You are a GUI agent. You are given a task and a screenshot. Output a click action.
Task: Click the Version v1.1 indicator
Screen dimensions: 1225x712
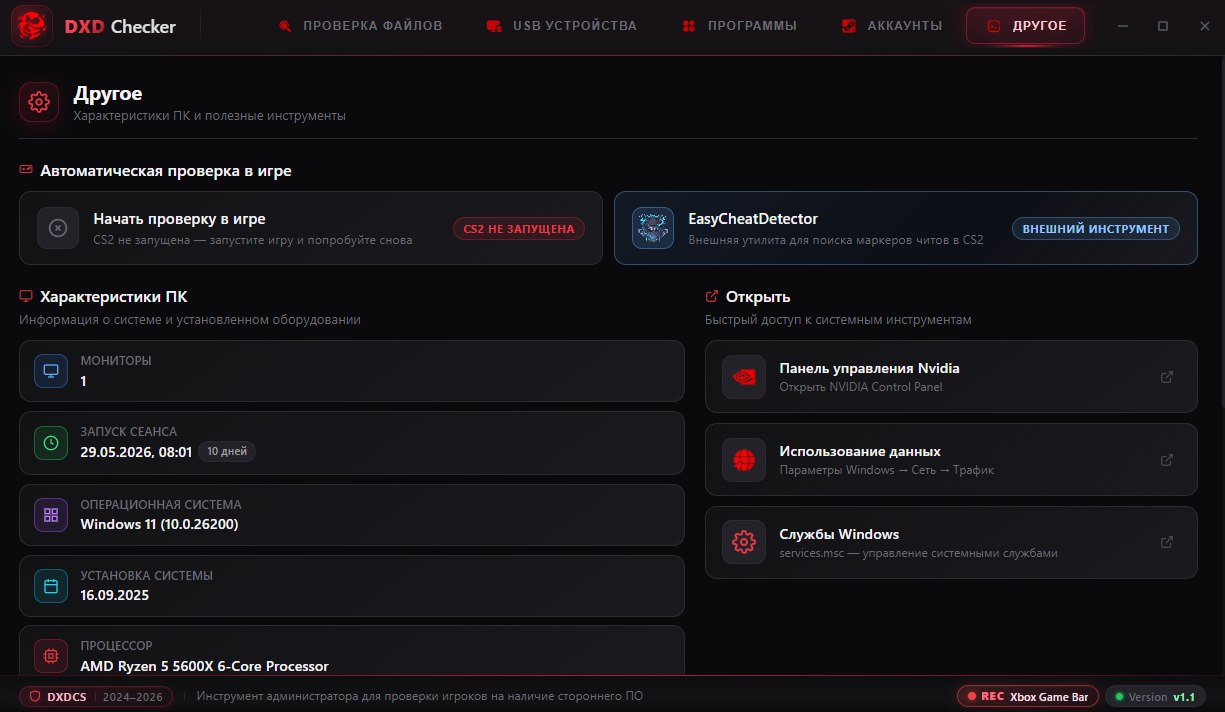pos(1155,696)
